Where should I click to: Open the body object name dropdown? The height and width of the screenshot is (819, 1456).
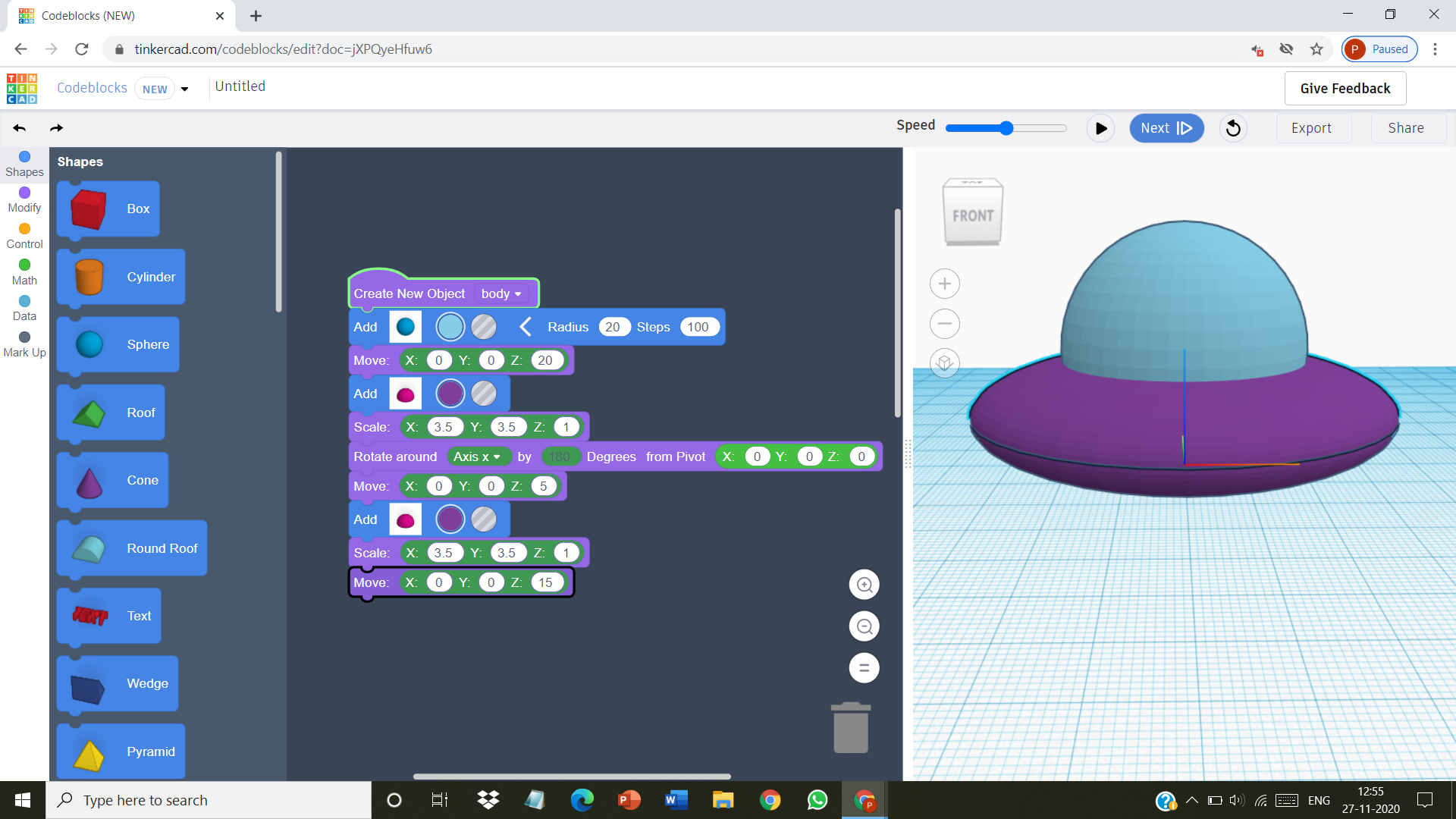pyautogui.click(x=500, y=293)
